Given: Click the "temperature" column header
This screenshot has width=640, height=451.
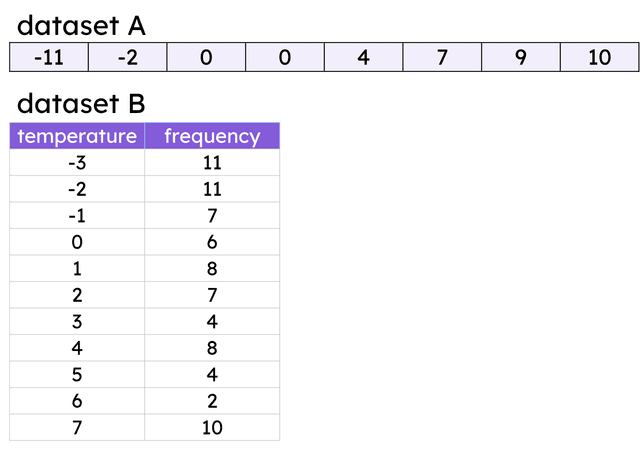Looking at the screenshot, I should (77, 136).
